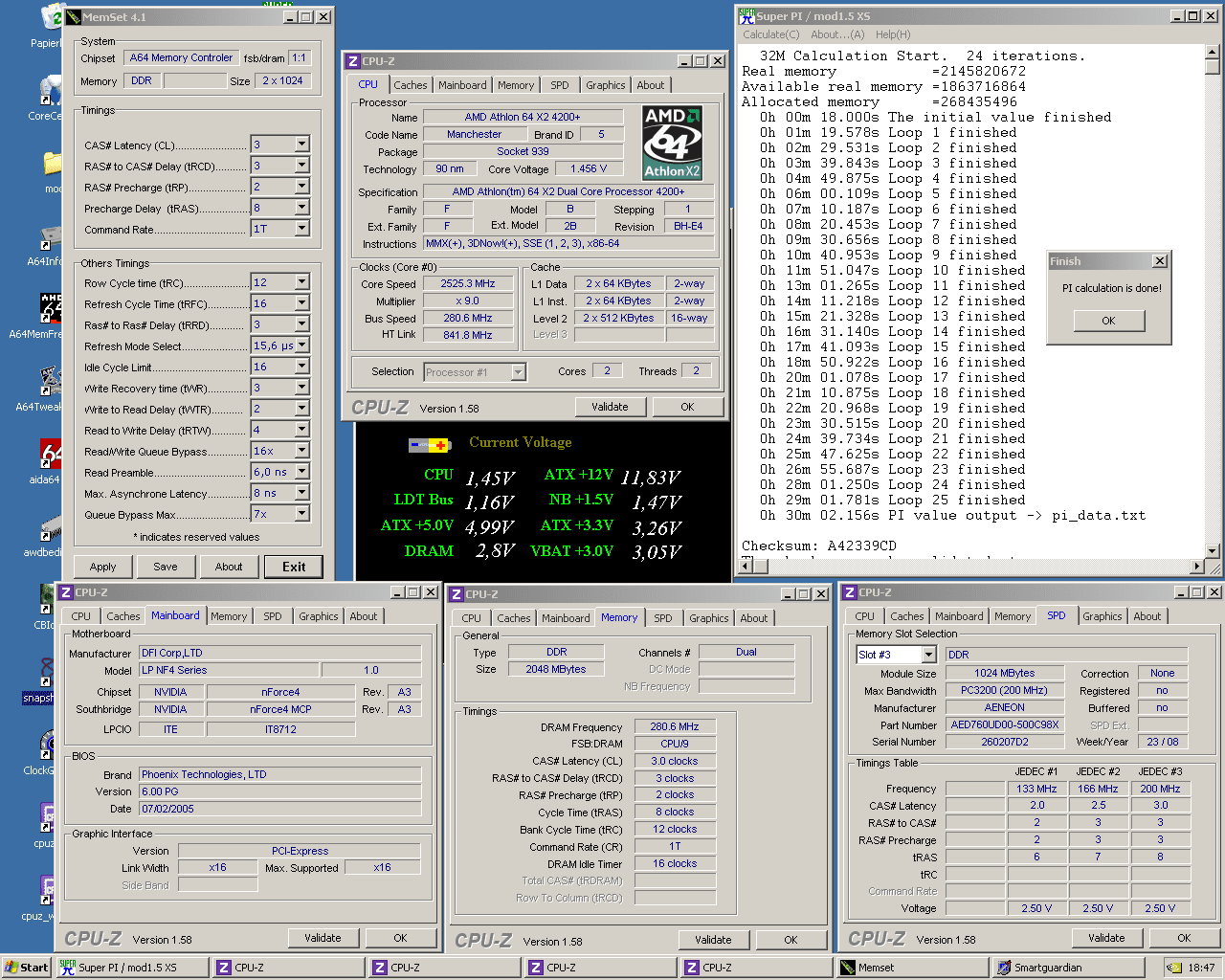Viewport: 1225px width, 980px height.
Task: Expand the Row Cycle time dropdown
Action: pyautogui.click(x=301, y=282)
